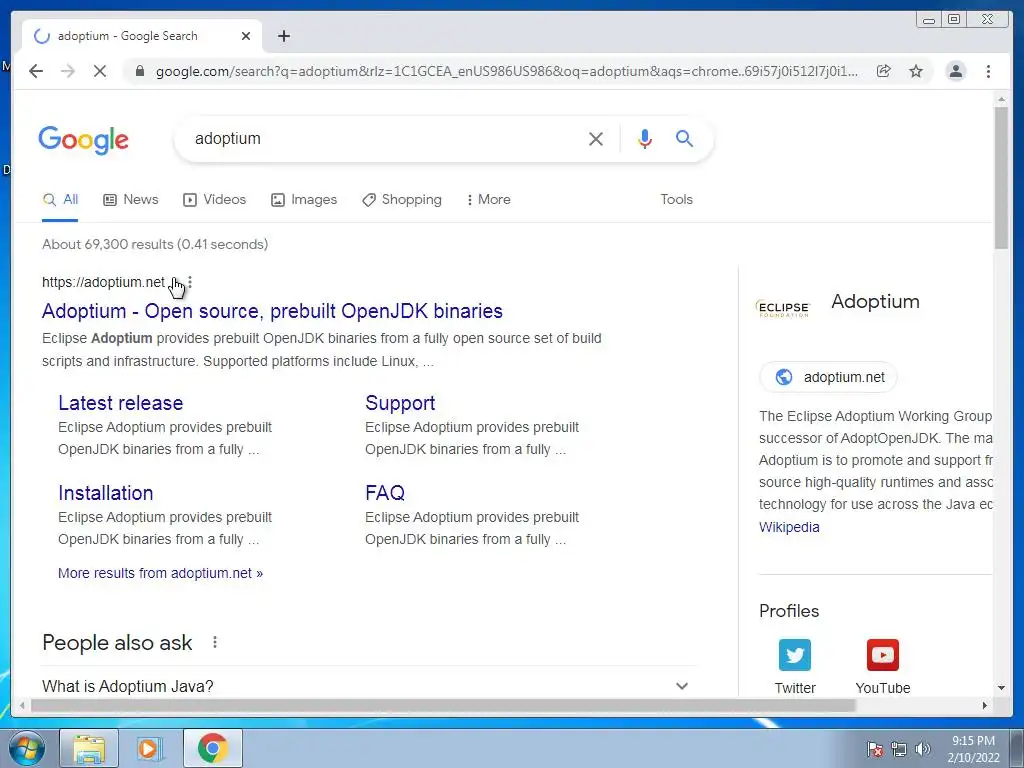Click the address bar URL
Screen dimensions: 1024x768
click(507, 71)
